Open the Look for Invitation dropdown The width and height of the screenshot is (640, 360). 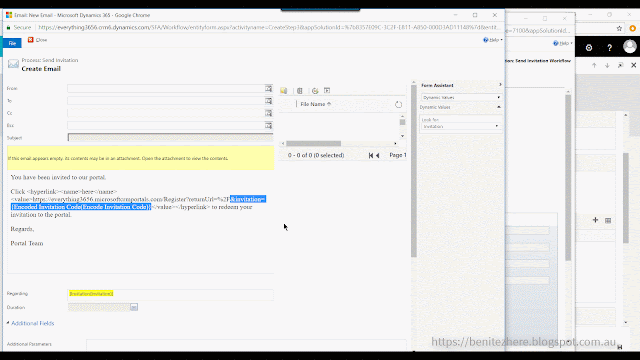coord(460,127)
